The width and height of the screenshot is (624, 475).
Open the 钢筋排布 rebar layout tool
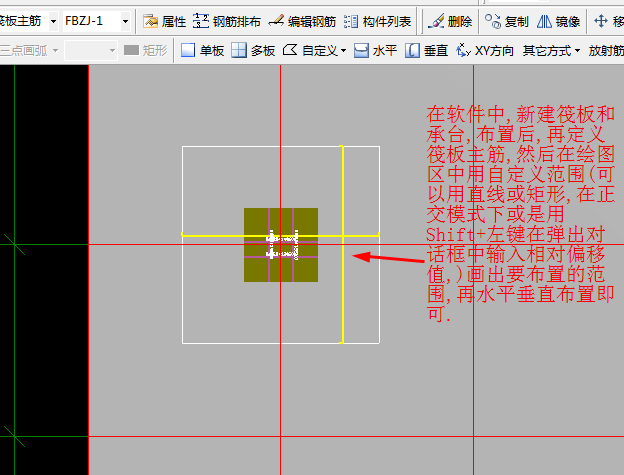[x=226, y=21]
